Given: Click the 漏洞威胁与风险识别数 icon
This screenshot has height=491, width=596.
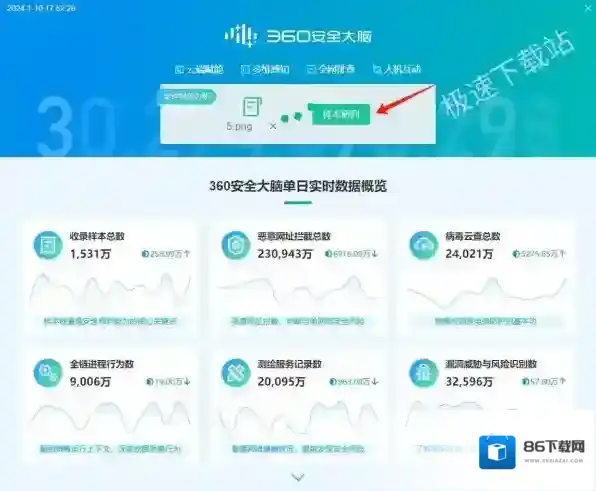Looking at the screenshot, I should (423, 373).
